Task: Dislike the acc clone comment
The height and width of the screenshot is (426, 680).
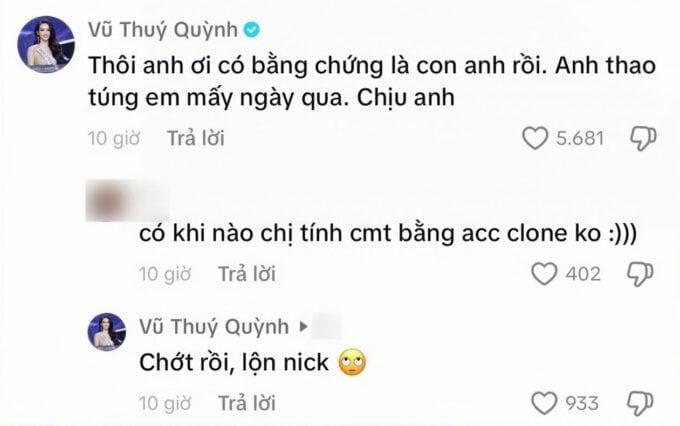Action: 641,274
